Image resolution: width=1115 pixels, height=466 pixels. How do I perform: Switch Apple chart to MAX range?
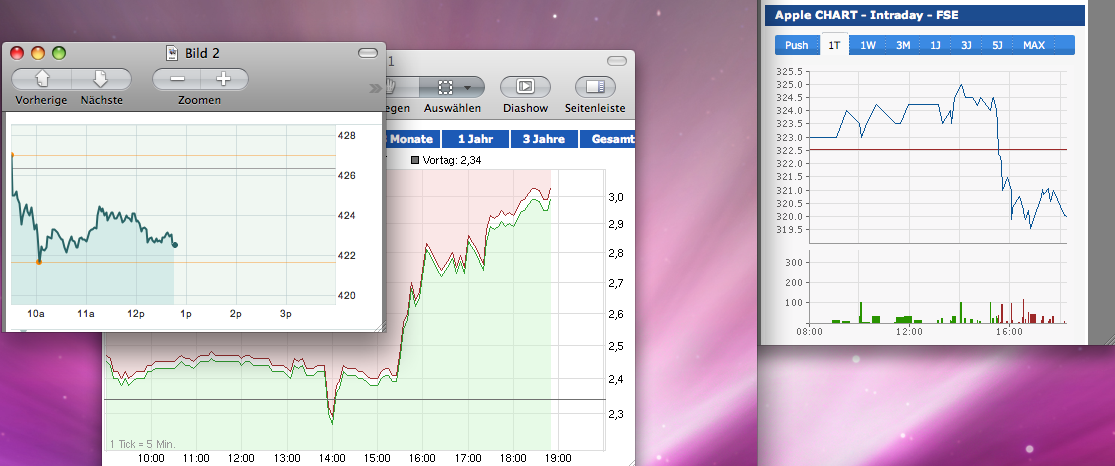pos(1034,45)
